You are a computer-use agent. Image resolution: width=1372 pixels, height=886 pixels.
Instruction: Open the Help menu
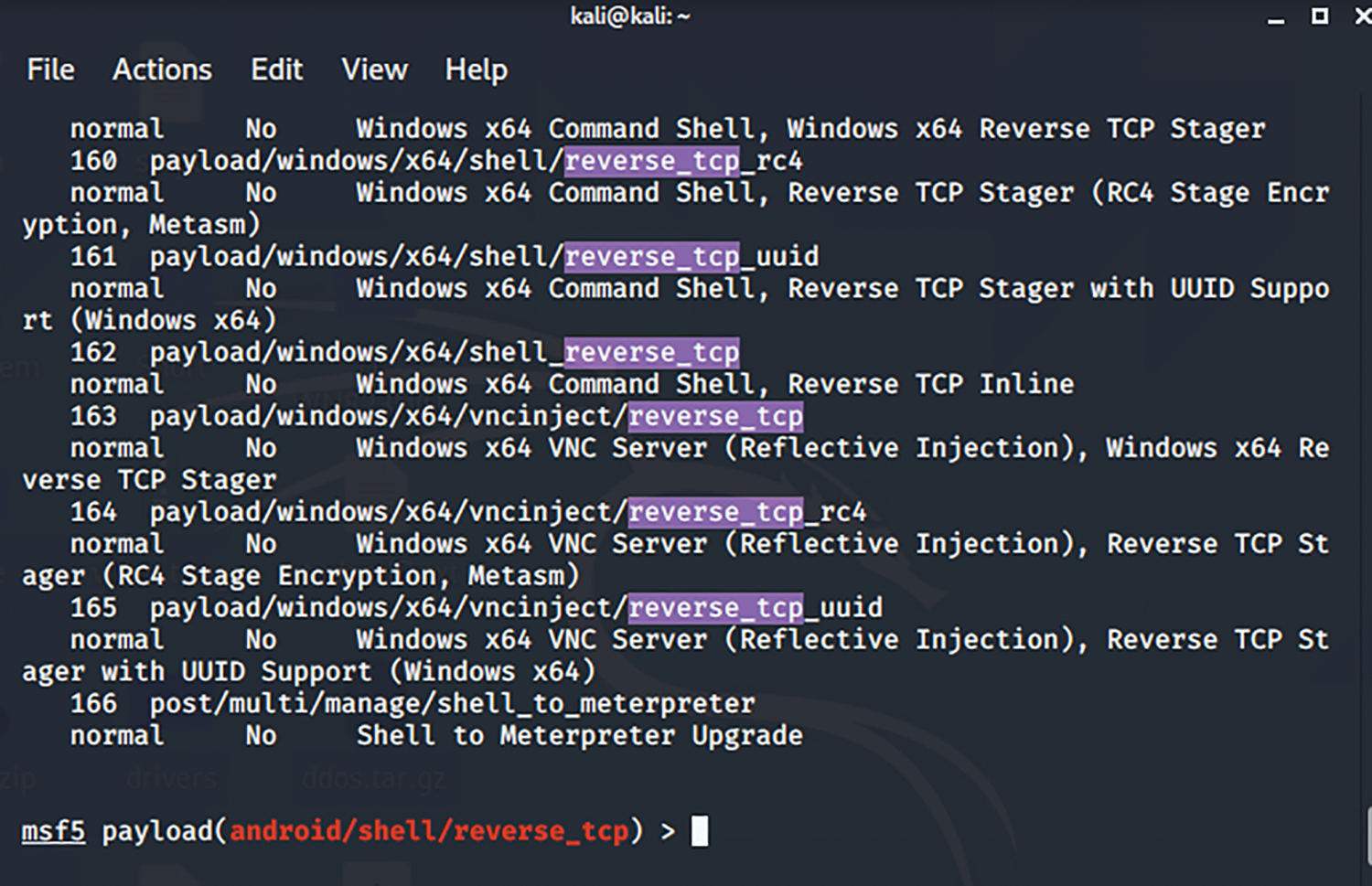click(476, 69)
